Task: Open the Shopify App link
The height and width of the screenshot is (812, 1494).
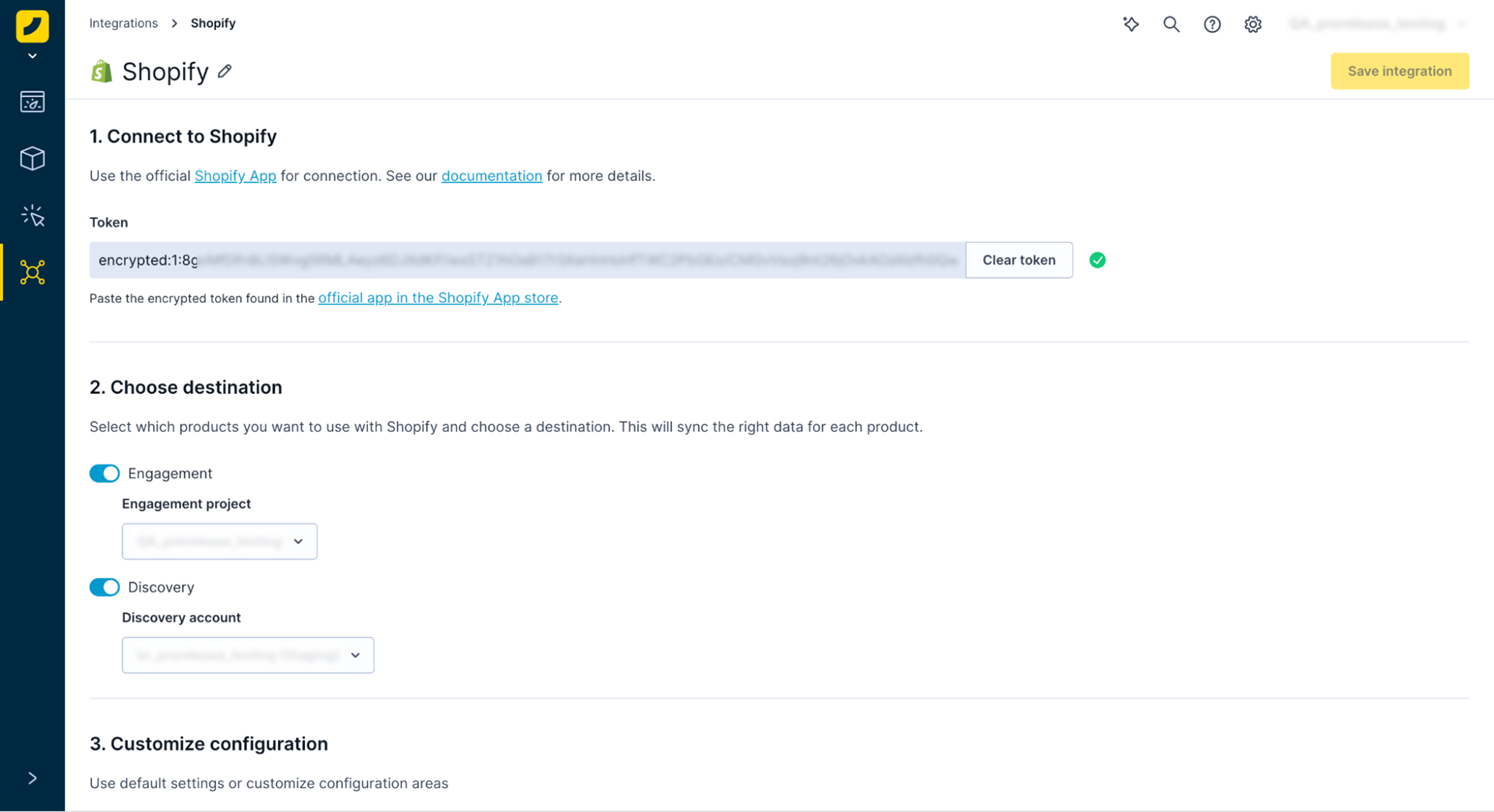Action: click(235, 176)
